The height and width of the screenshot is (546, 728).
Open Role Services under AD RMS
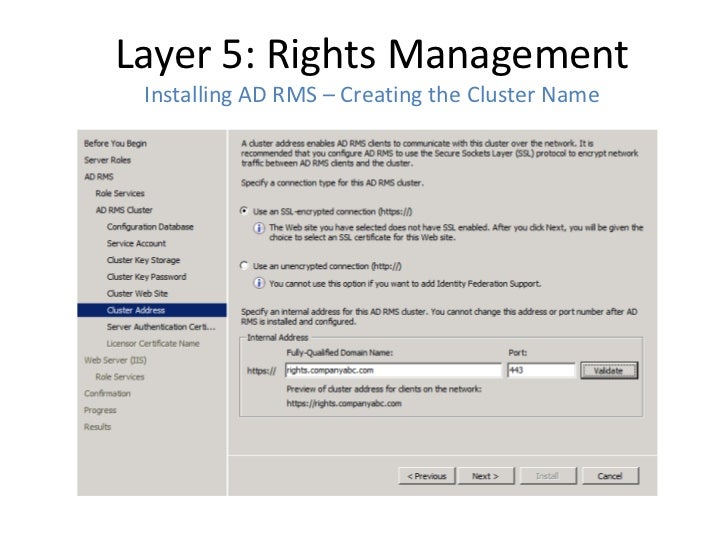120,194
